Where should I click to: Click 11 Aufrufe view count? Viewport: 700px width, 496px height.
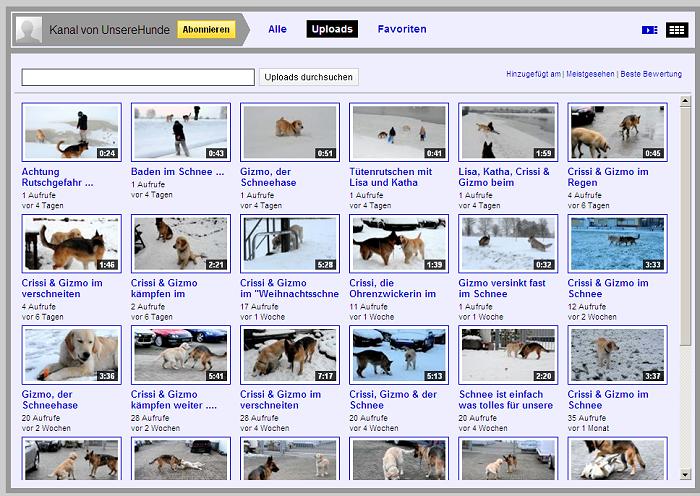coord(368,307)
